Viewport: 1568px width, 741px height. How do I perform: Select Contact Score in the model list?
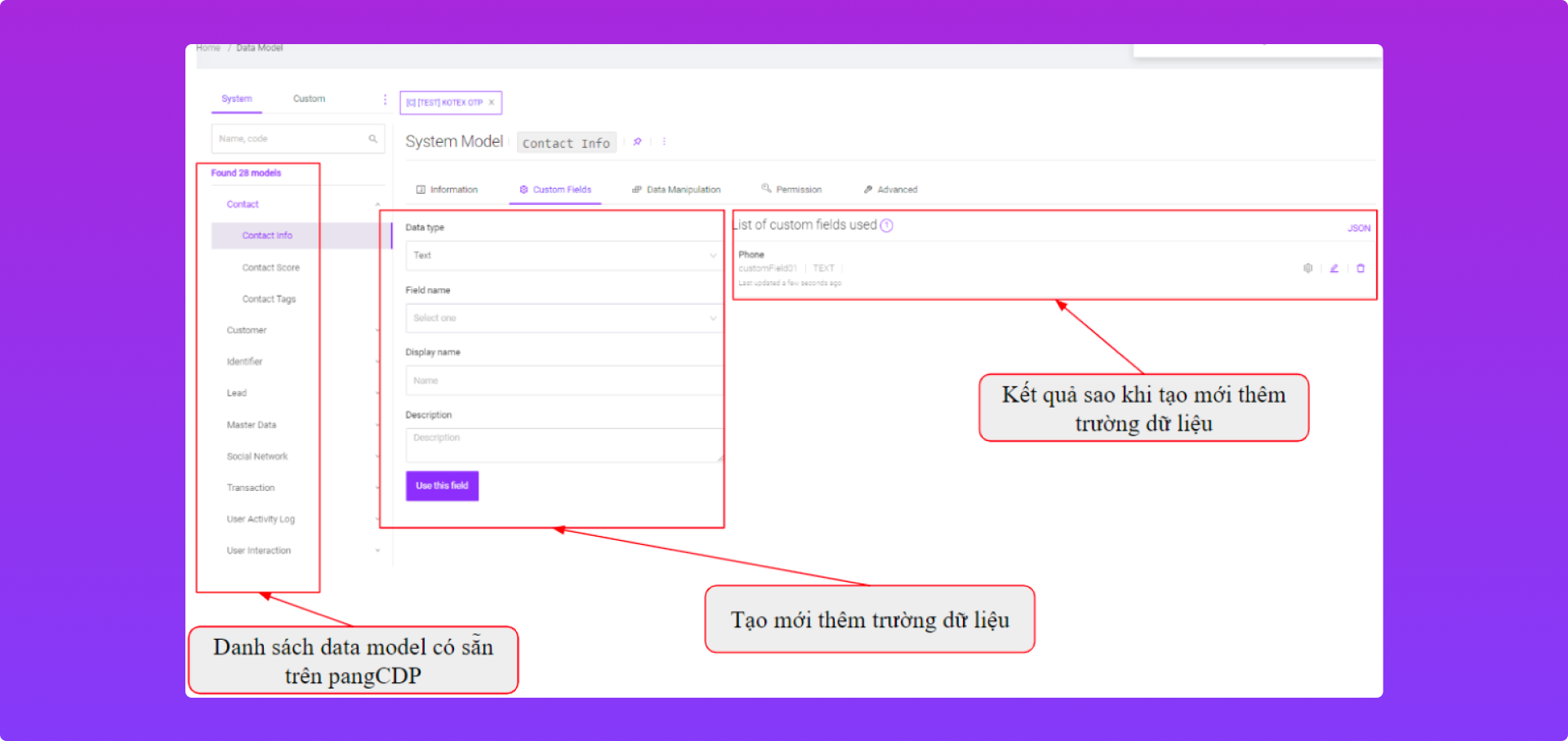(x=270, y=268)
